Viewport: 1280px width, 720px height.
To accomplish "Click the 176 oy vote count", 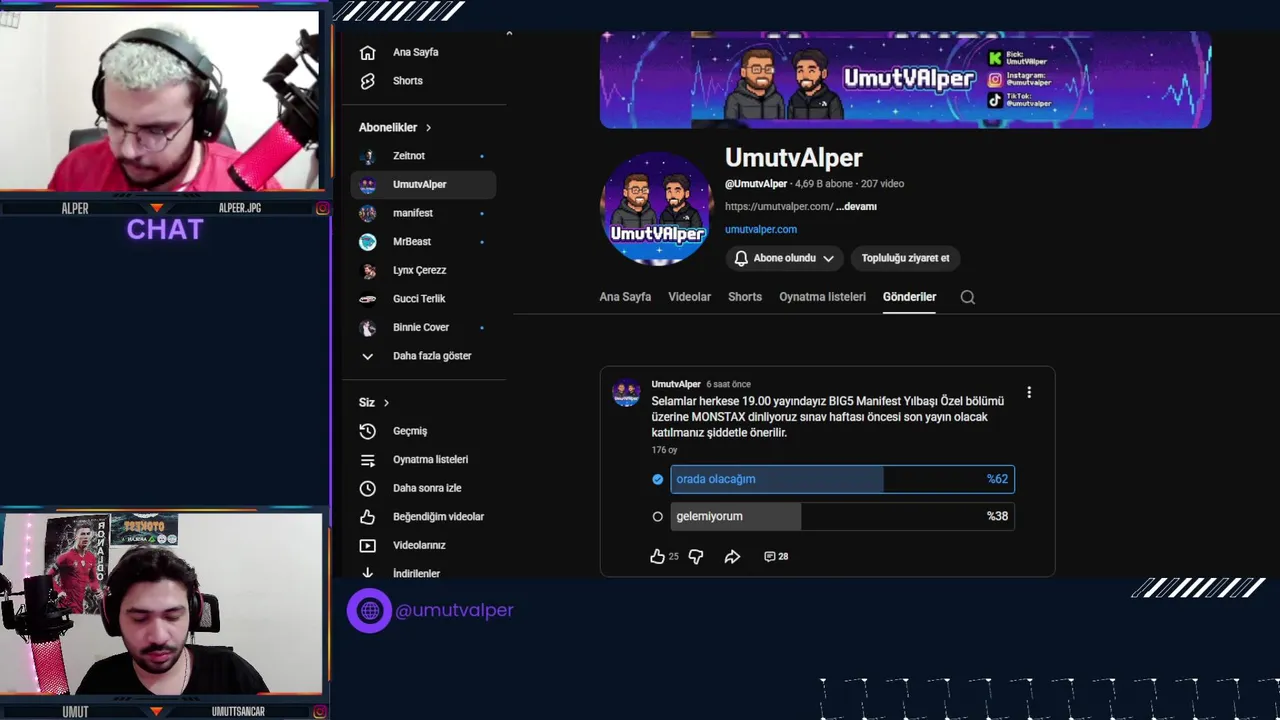I will pyautogui.click(x=664, y=450).
